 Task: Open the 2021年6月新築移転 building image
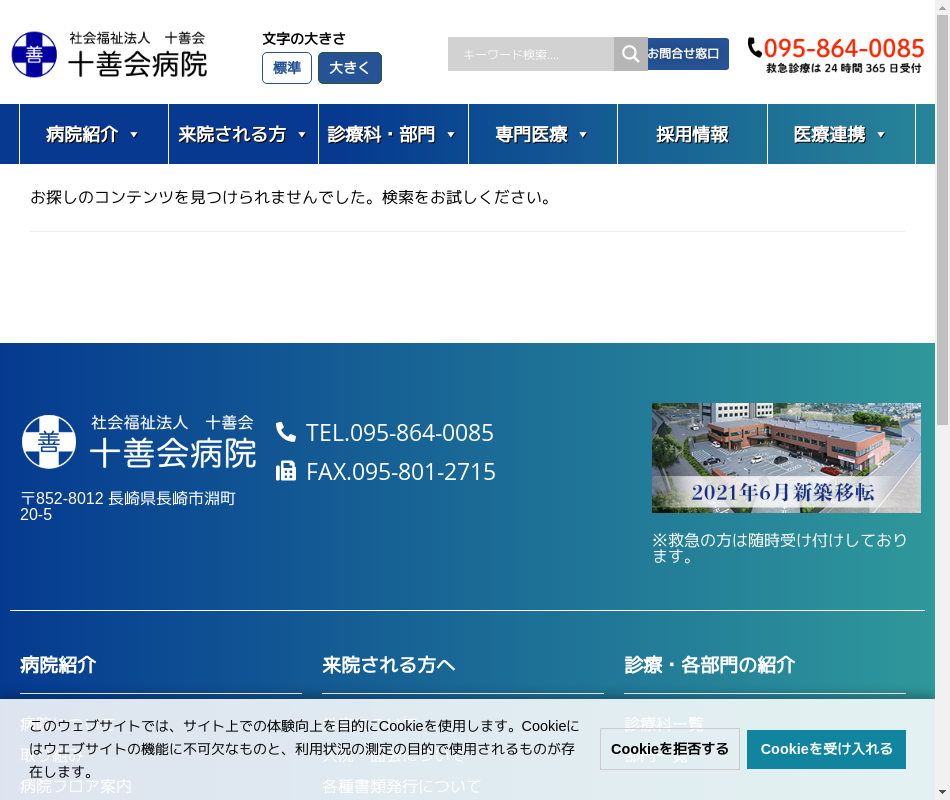(x=786, y=458)
